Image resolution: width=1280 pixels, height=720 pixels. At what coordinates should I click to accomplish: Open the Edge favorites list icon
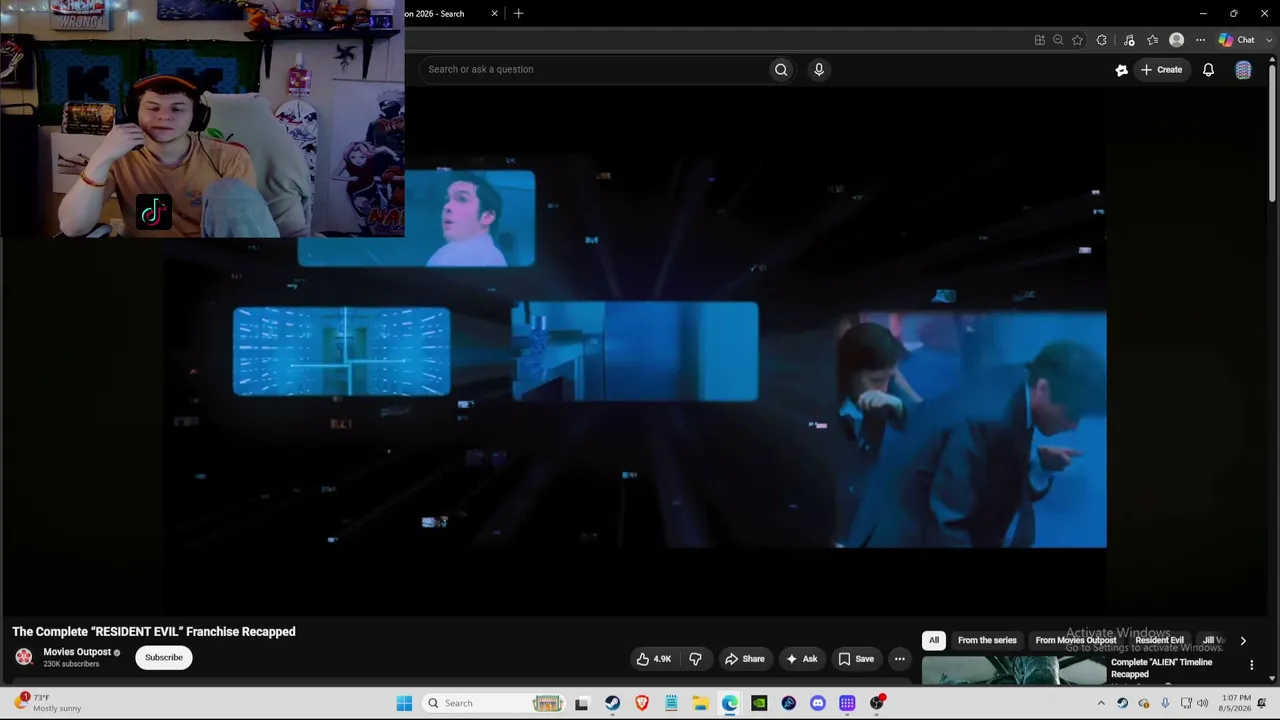click(x=1153, y=40)
